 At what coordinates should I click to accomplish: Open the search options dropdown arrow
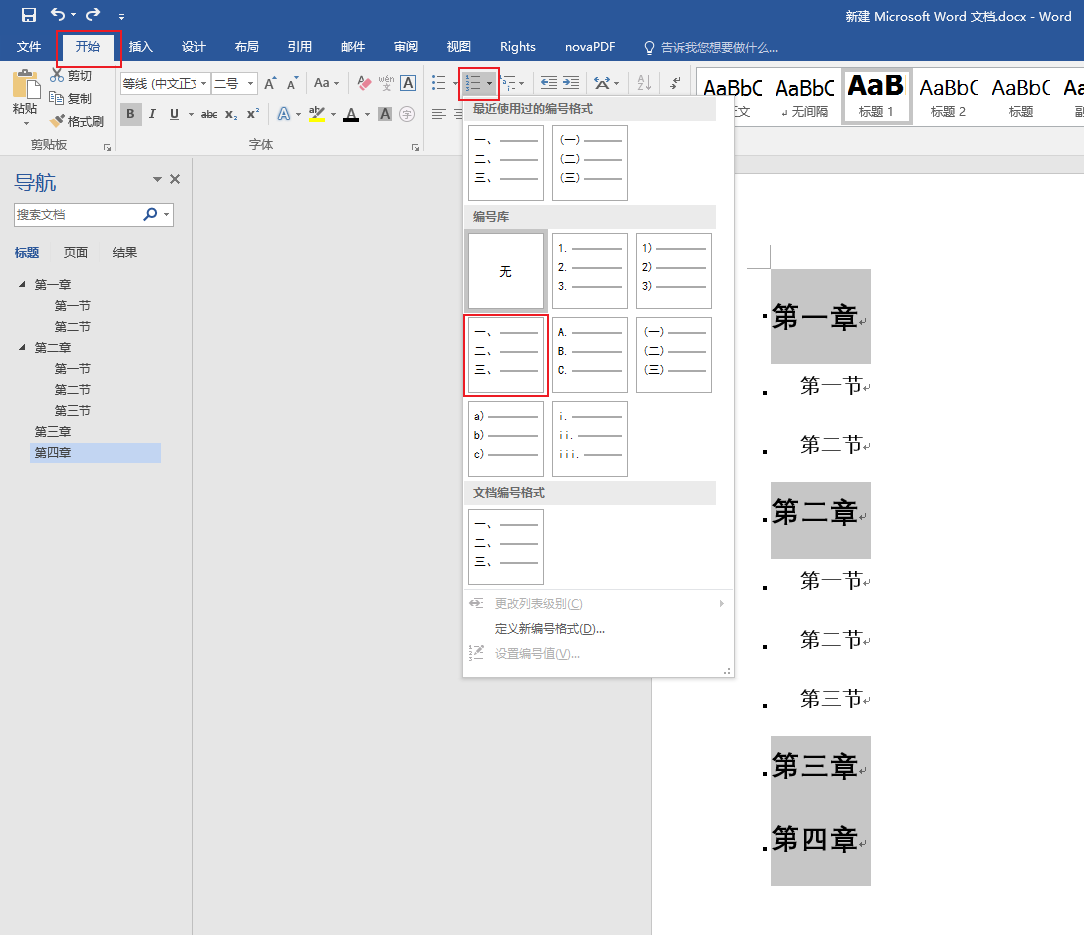tap(166, 215)
